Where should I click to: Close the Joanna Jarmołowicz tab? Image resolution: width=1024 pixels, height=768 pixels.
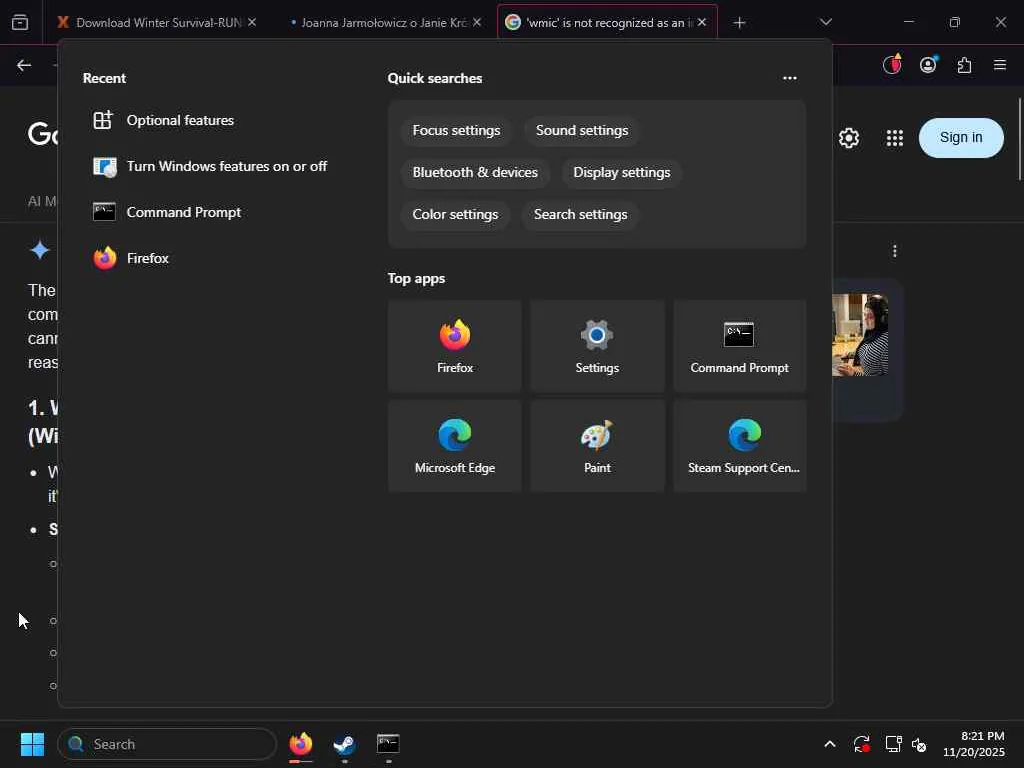point(477,22)
